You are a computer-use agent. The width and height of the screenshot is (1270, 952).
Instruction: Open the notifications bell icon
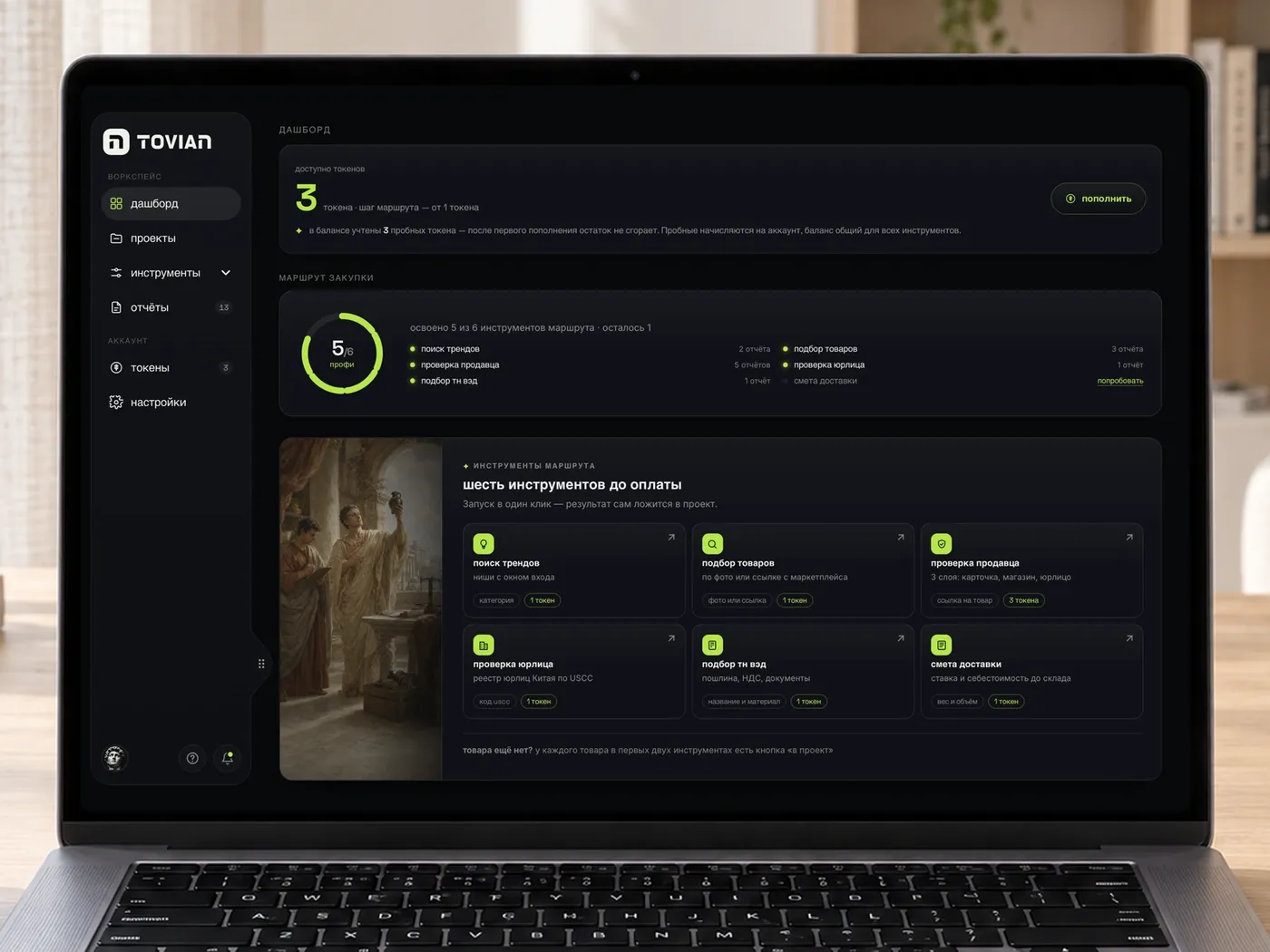coord(228,758)
